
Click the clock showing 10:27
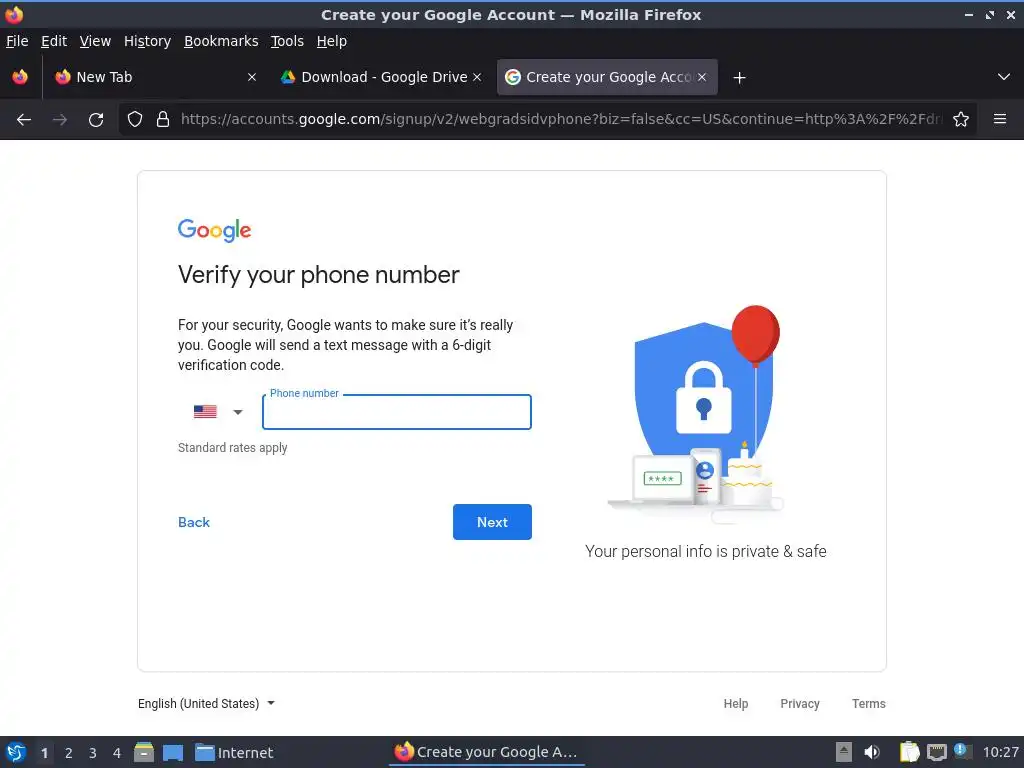pyautogui.click(x=1000, y=752)
